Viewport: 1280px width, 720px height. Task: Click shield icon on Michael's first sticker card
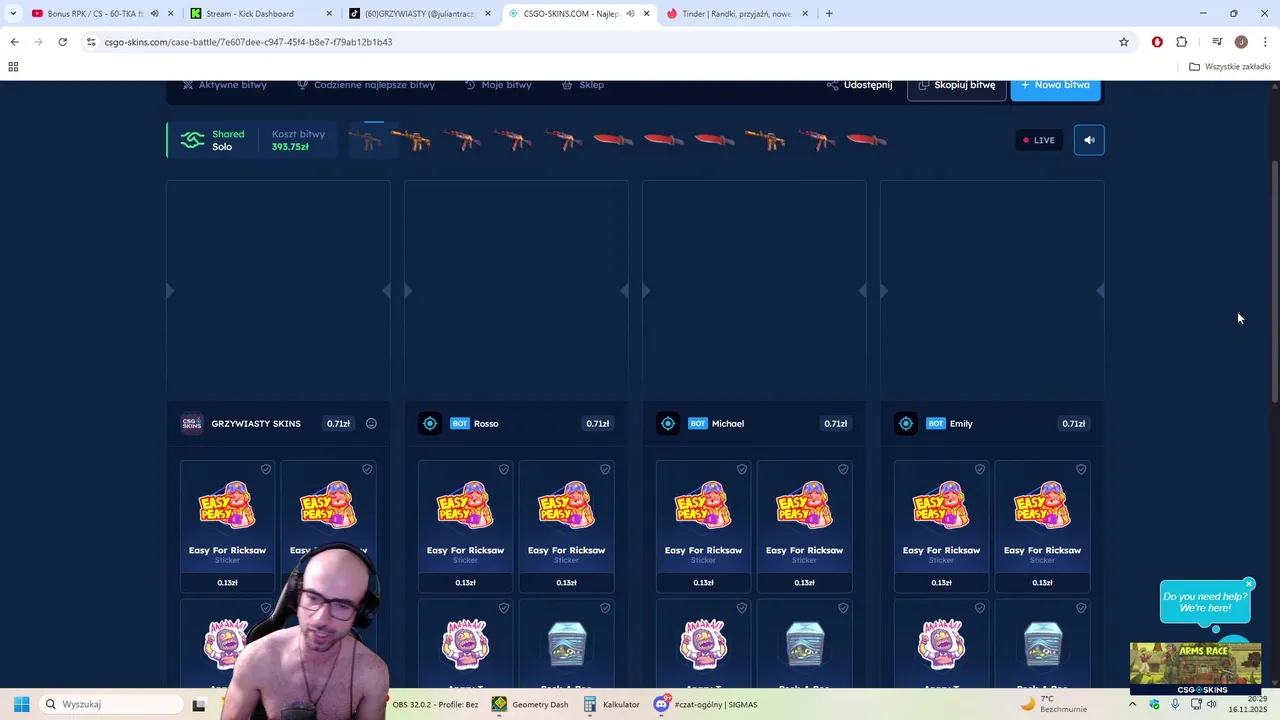pos(742,469)
